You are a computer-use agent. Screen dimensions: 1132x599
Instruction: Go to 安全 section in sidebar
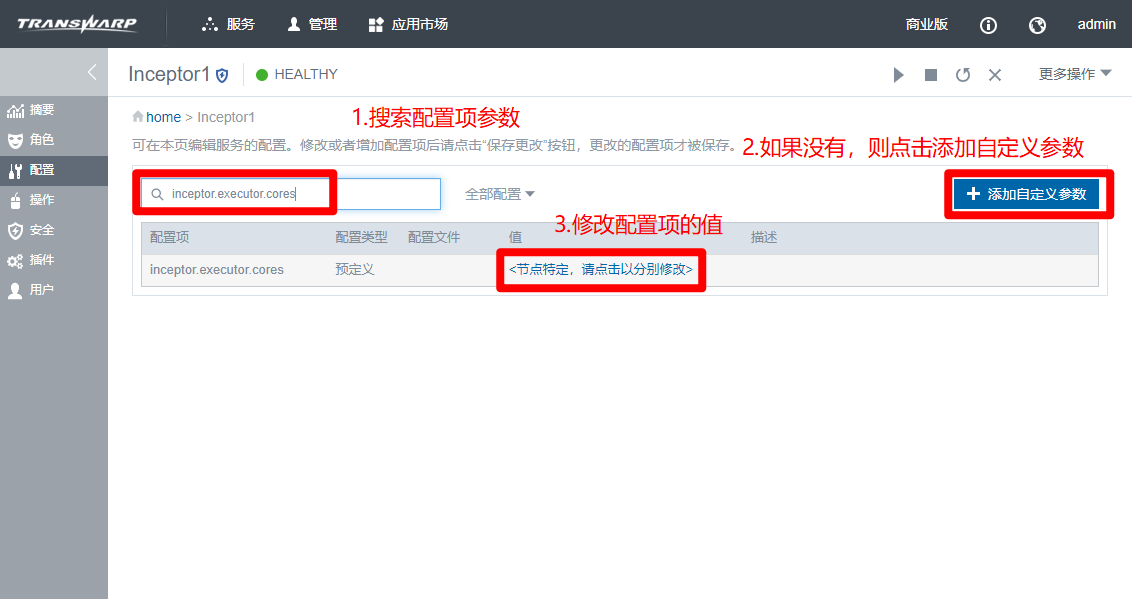coord(41,230)
